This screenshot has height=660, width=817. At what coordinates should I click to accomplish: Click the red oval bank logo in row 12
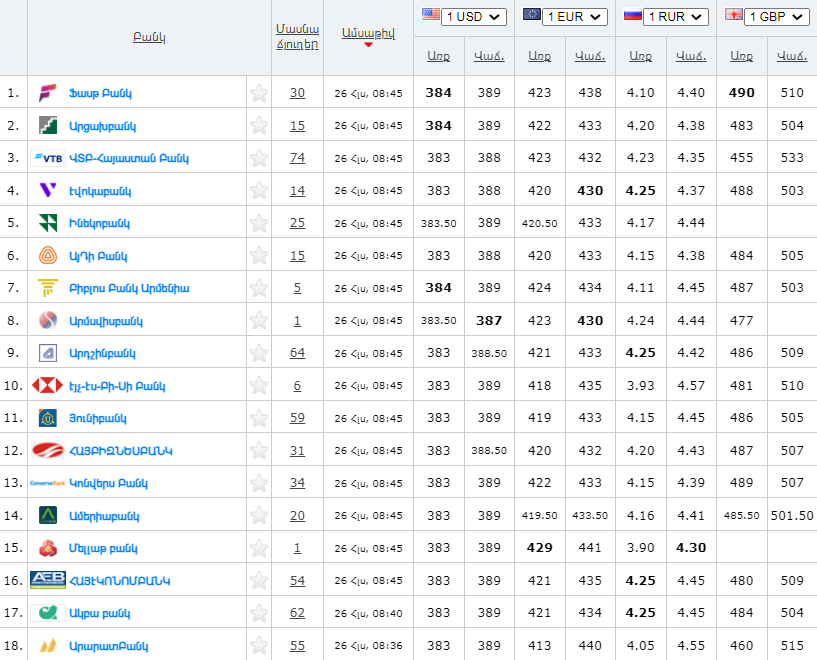[48, 450]
